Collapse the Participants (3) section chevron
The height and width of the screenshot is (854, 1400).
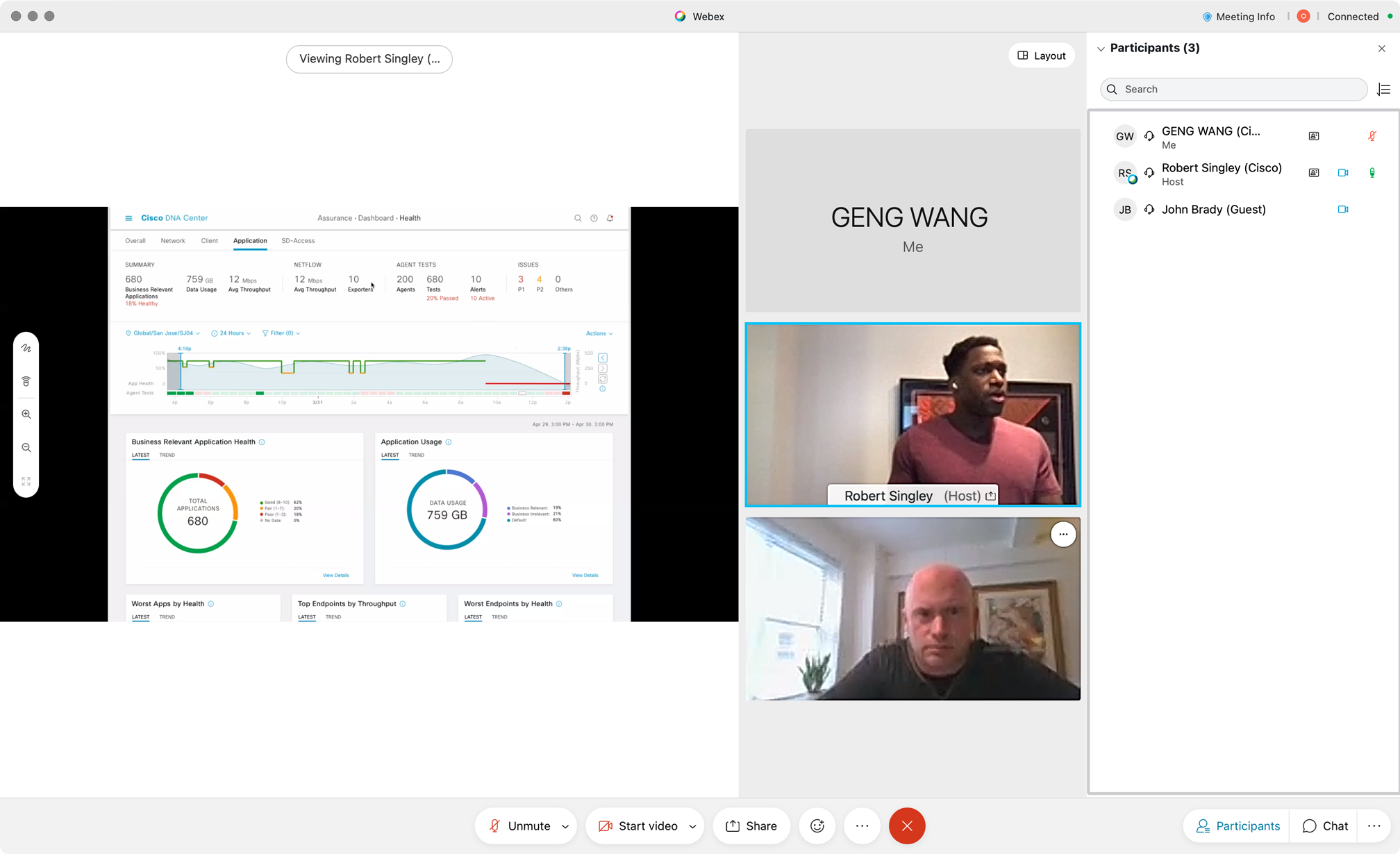click(x=1101, y=49)
